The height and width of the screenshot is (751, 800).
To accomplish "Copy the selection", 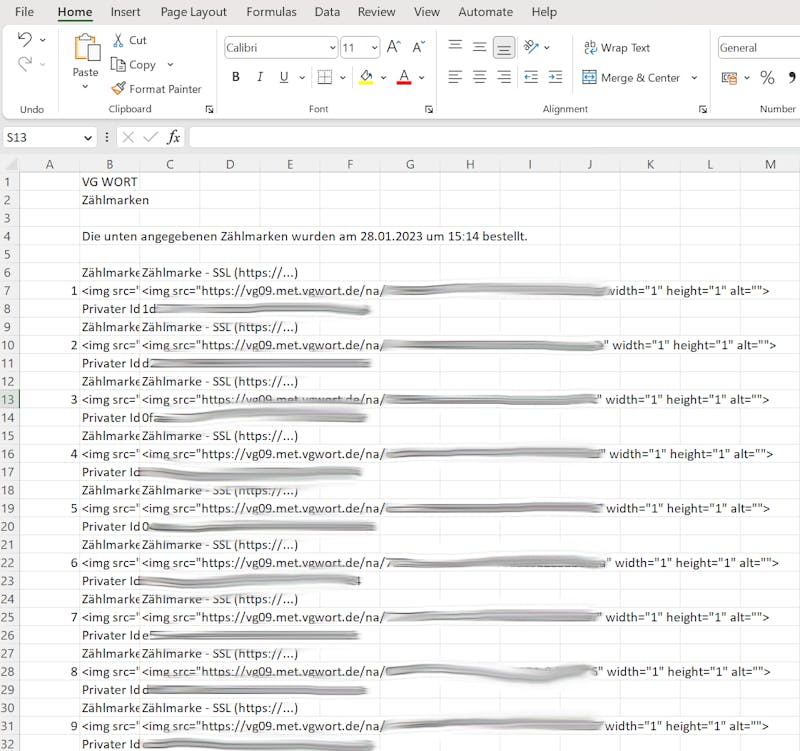I will click(134, 65).
